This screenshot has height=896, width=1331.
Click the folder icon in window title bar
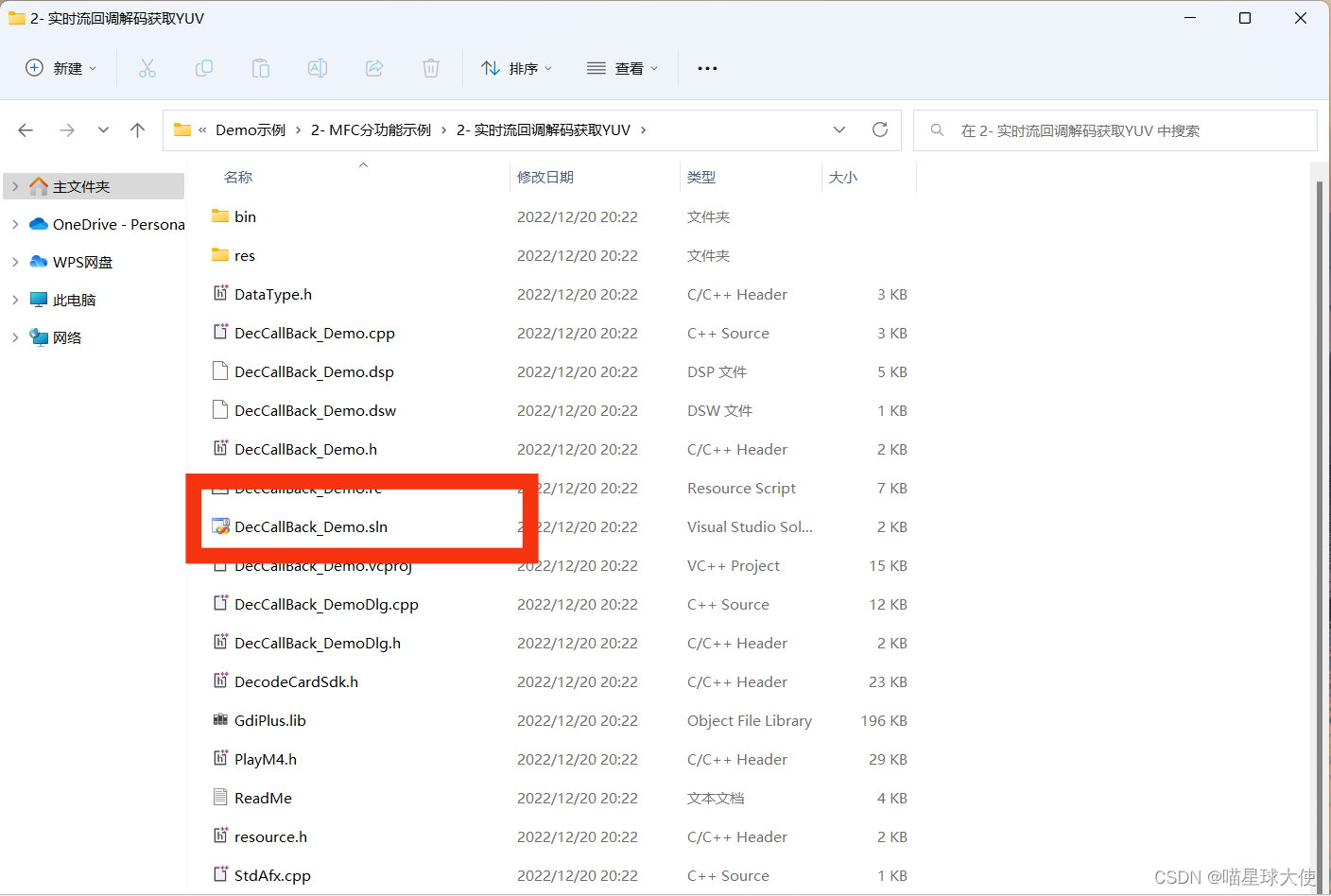[x=16, y=18]
